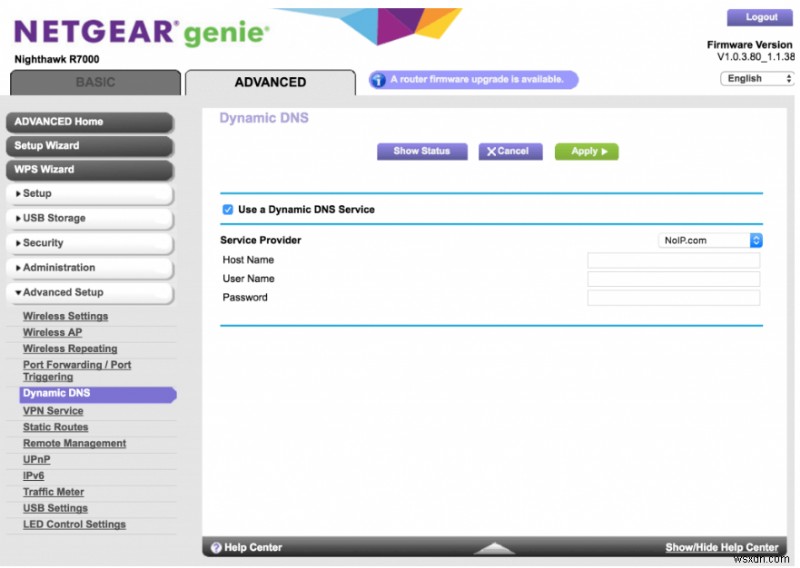
Task: Click Show/Hide Help Center link
Action: [x=721, y=548]
